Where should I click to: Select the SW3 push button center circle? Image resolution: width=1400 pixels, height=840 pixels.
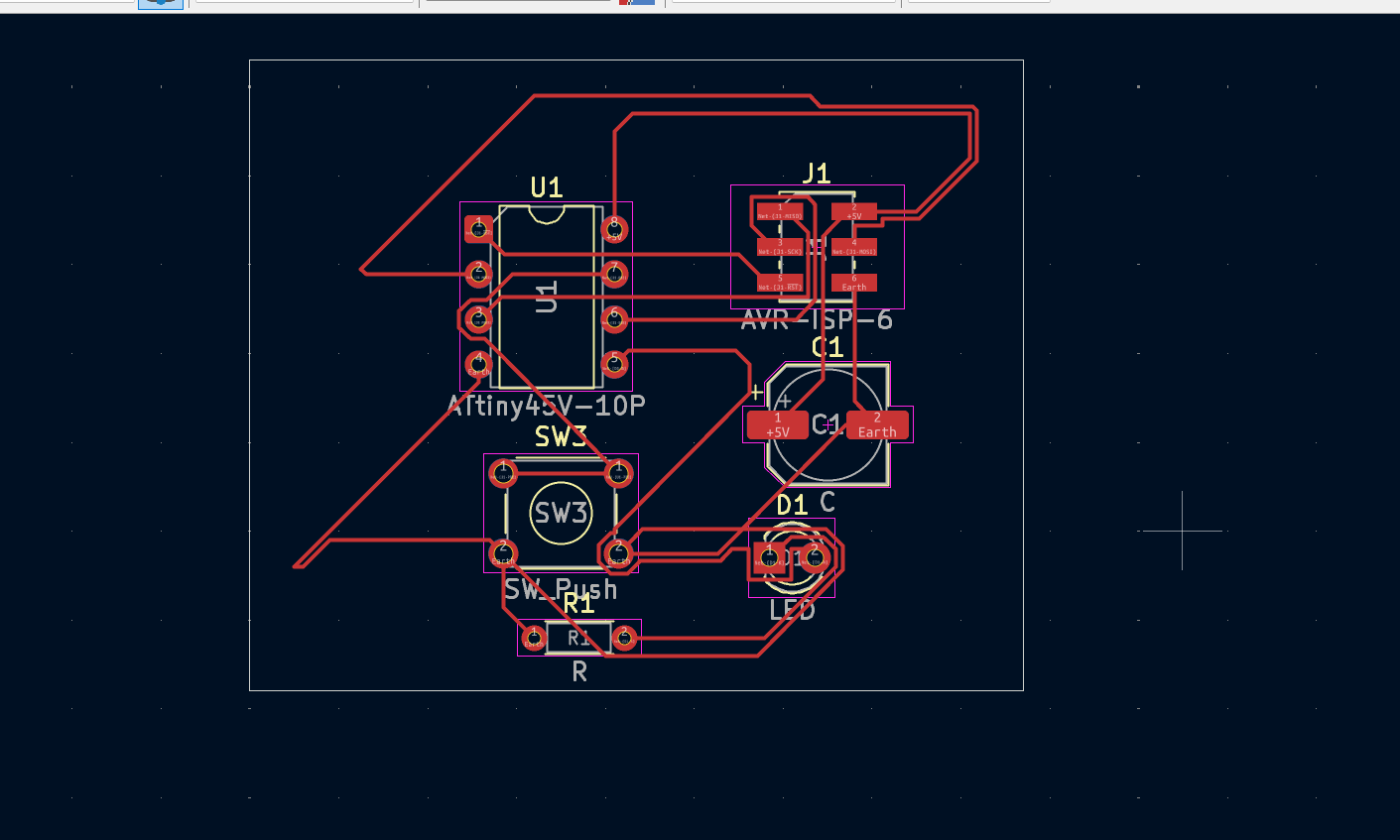561,513
